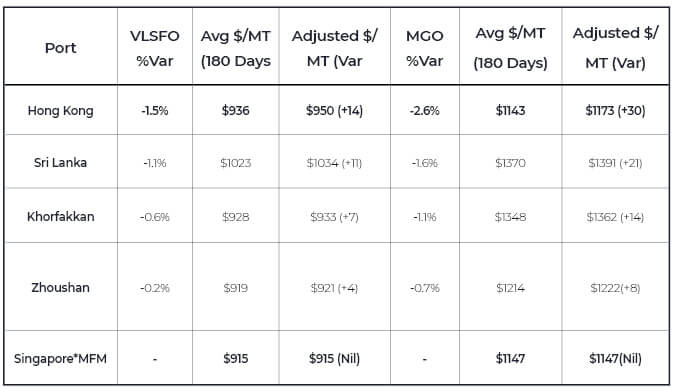Click the Sri Lanka row label

click(61, 162)
